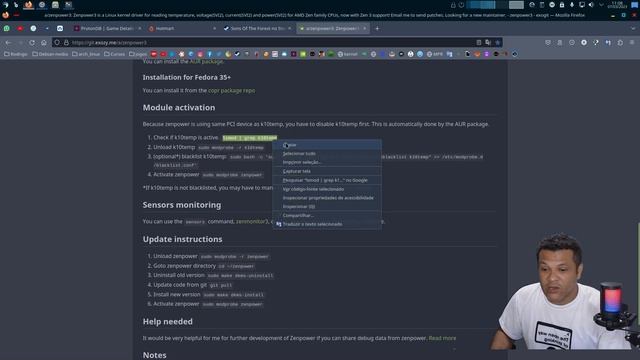This screenshot has height=360, width=640.
Task: Click the padlock site-security icon
Action: click(x=66, y=42)
